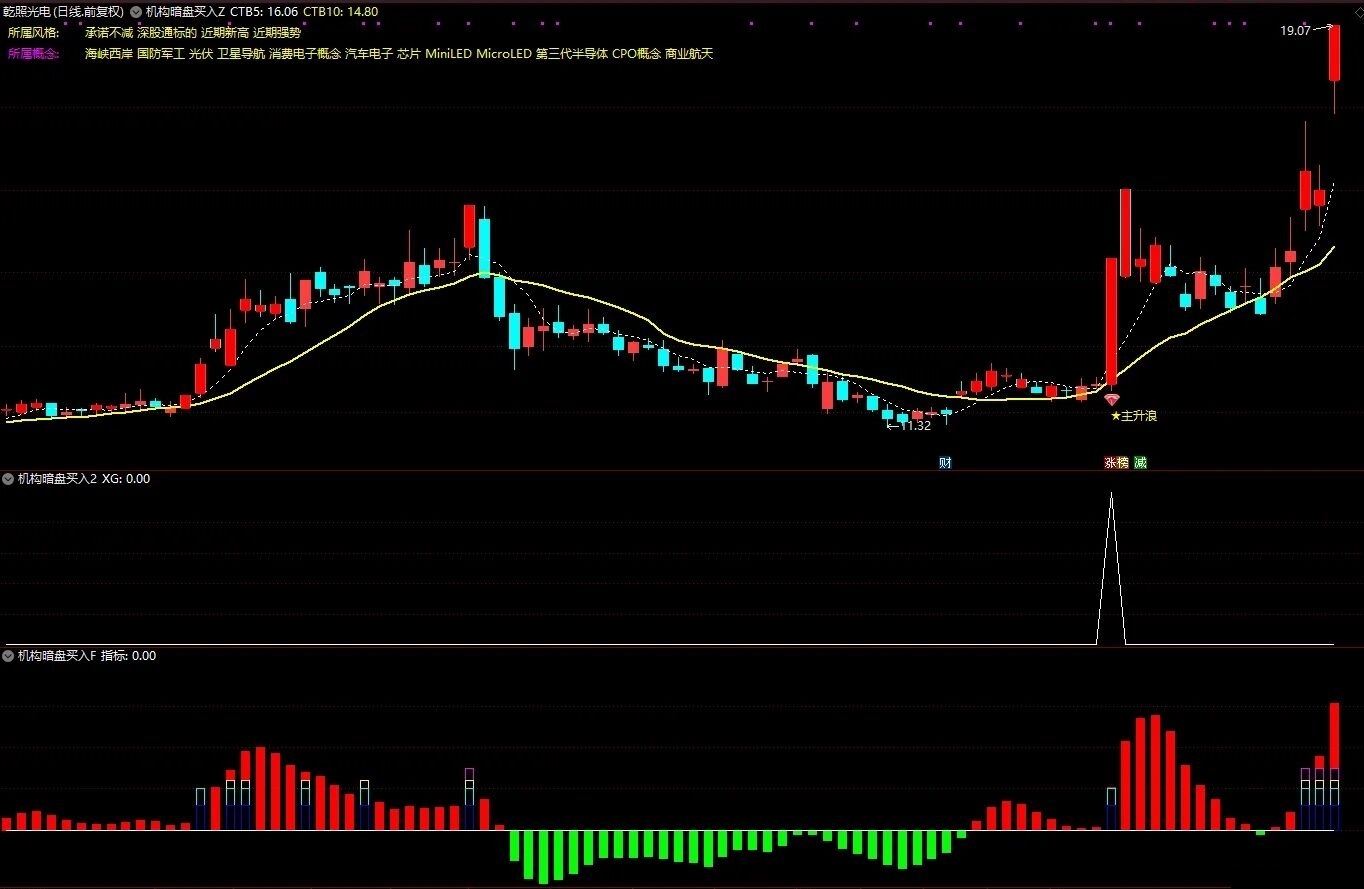Open the 卫星导航 concept tag
Image resolution: width=1364 pixels, height=889 pixels.
241,54
